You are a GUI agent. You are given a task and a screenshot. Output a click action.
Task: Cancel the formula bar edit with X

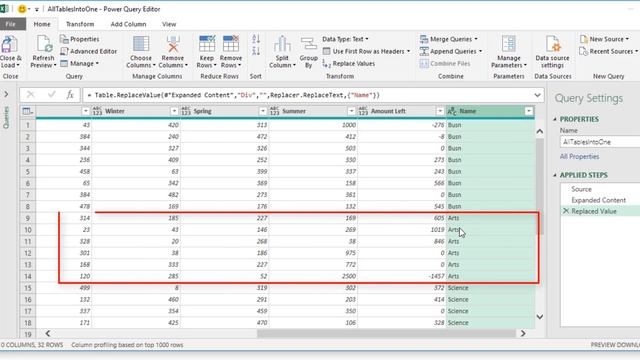point(31,95)
